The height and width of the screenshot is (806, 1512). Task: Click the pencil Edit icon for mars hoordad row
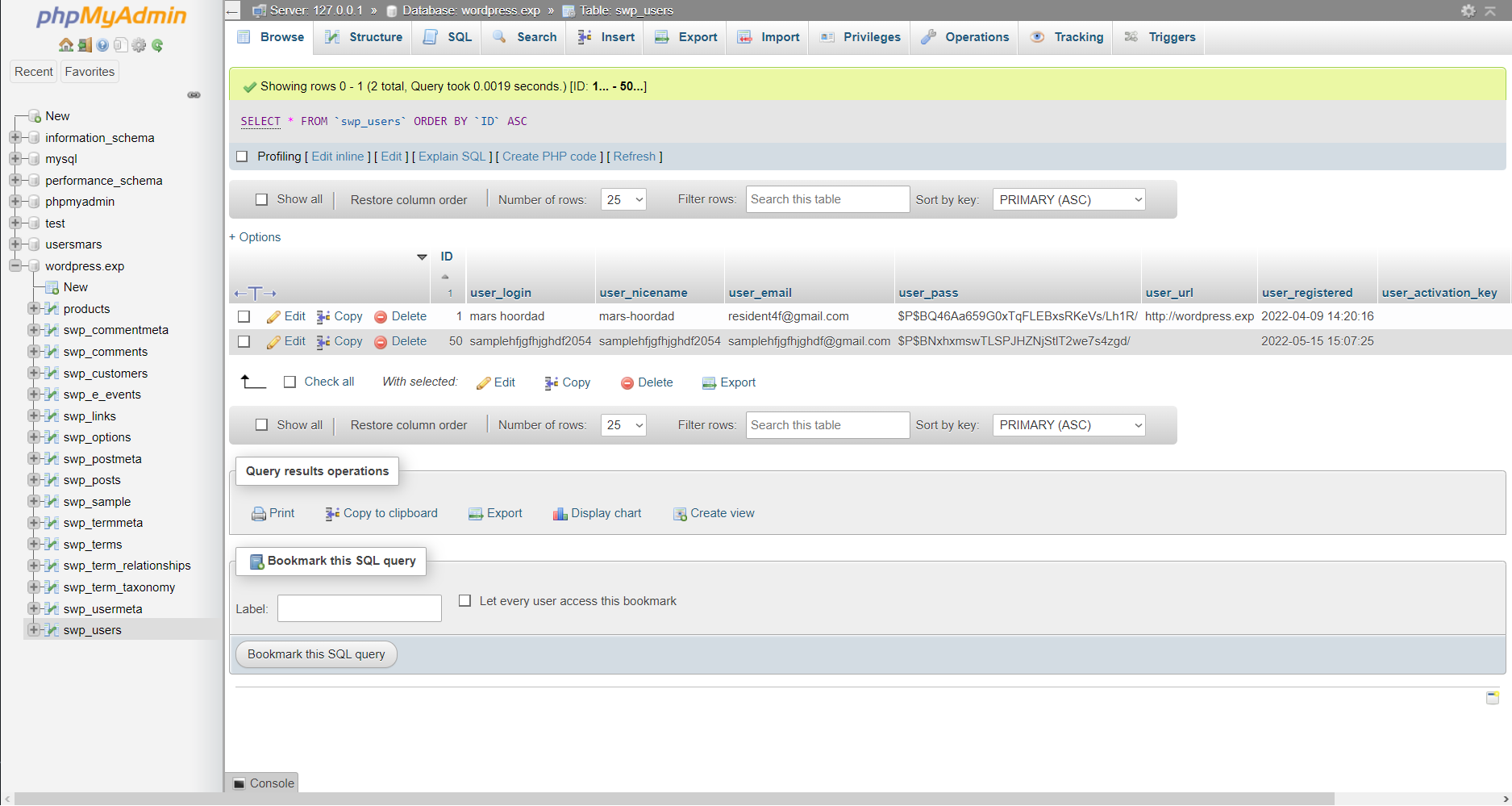click(273, 317)
